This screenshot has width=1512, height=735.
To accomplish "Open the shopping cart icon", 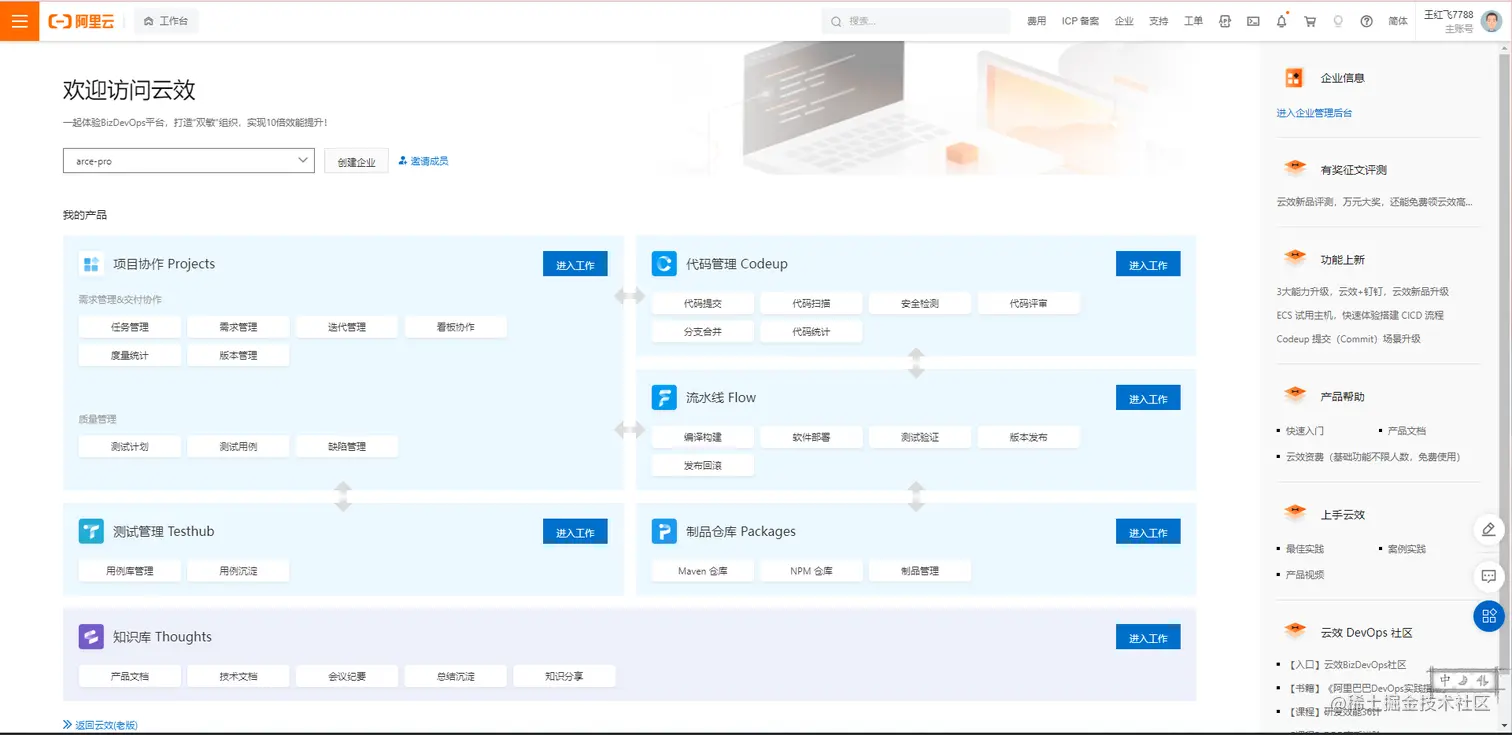I will 1310,21.
